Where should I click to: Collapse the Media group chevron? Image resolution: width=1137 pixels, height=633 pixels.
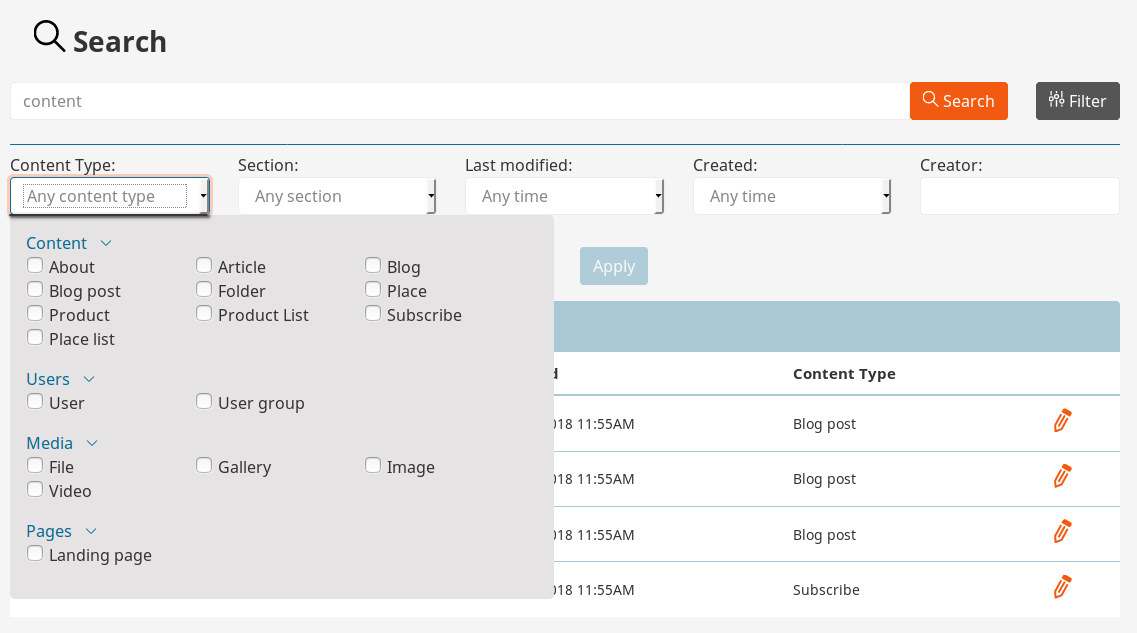pyautogui.click(x=92, y=443)
